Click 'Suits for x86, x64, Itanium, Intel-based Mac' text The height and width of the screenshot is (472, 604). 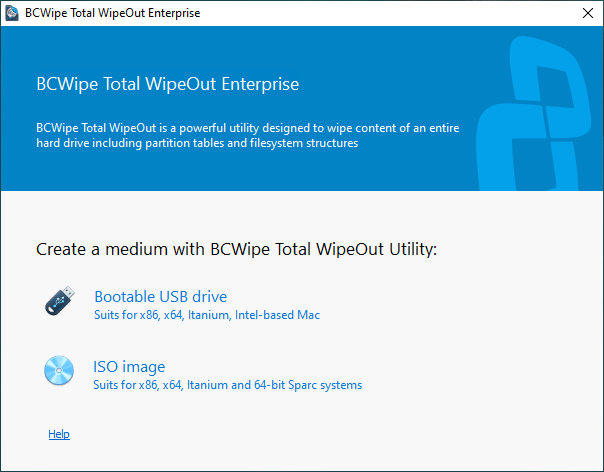pos(207,315)
